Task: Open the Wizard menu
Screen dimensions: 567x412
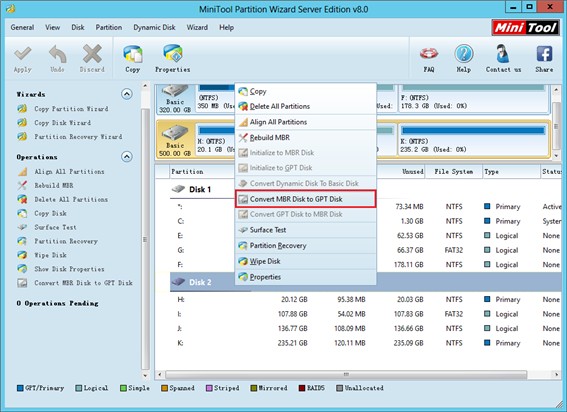Action: (197, 27)
